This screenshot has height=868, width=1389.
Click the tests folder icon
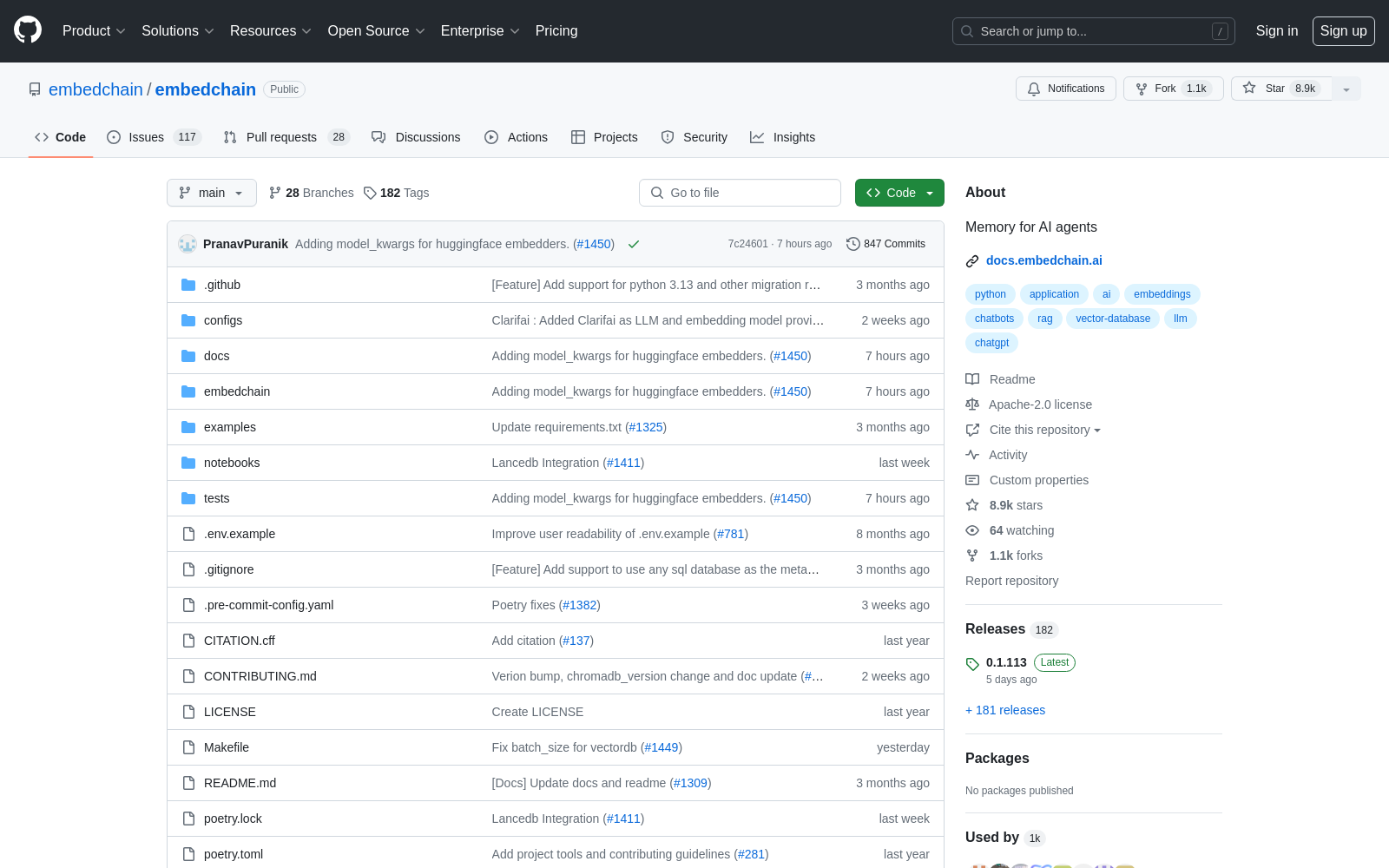pyautogui.click(x=188, y=498)
